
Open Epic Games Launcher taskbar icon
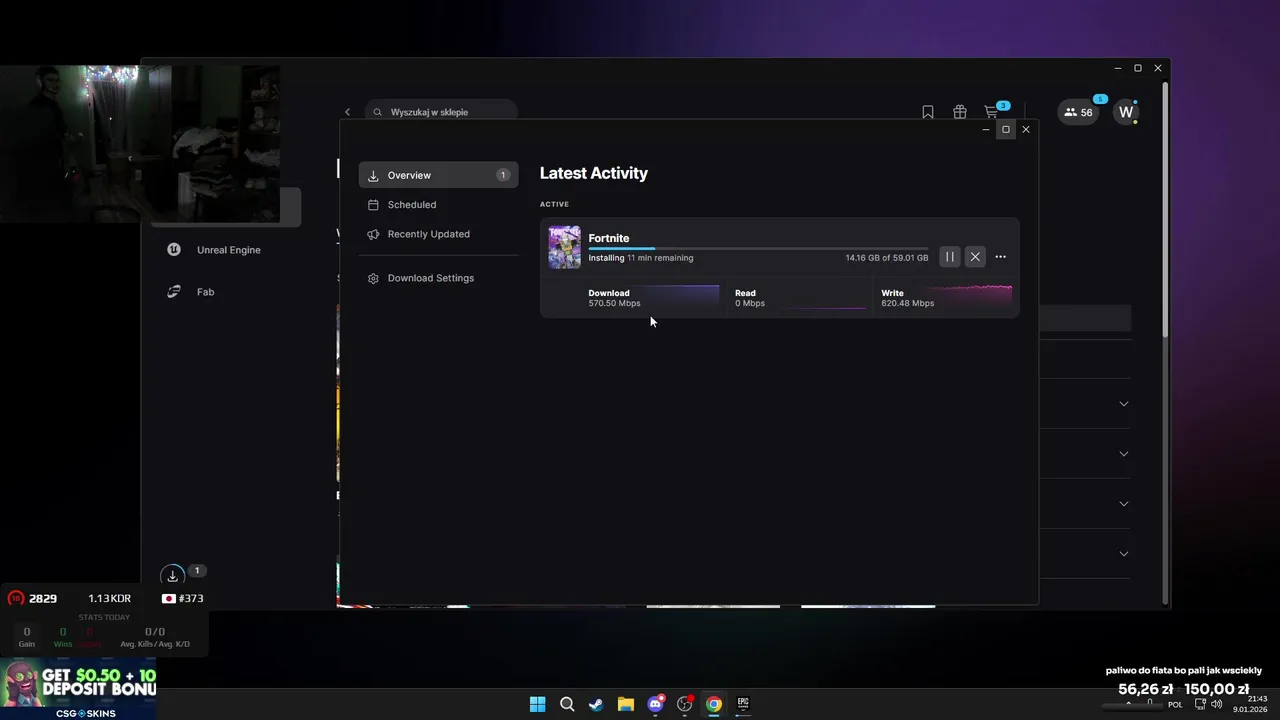point(743,704)
